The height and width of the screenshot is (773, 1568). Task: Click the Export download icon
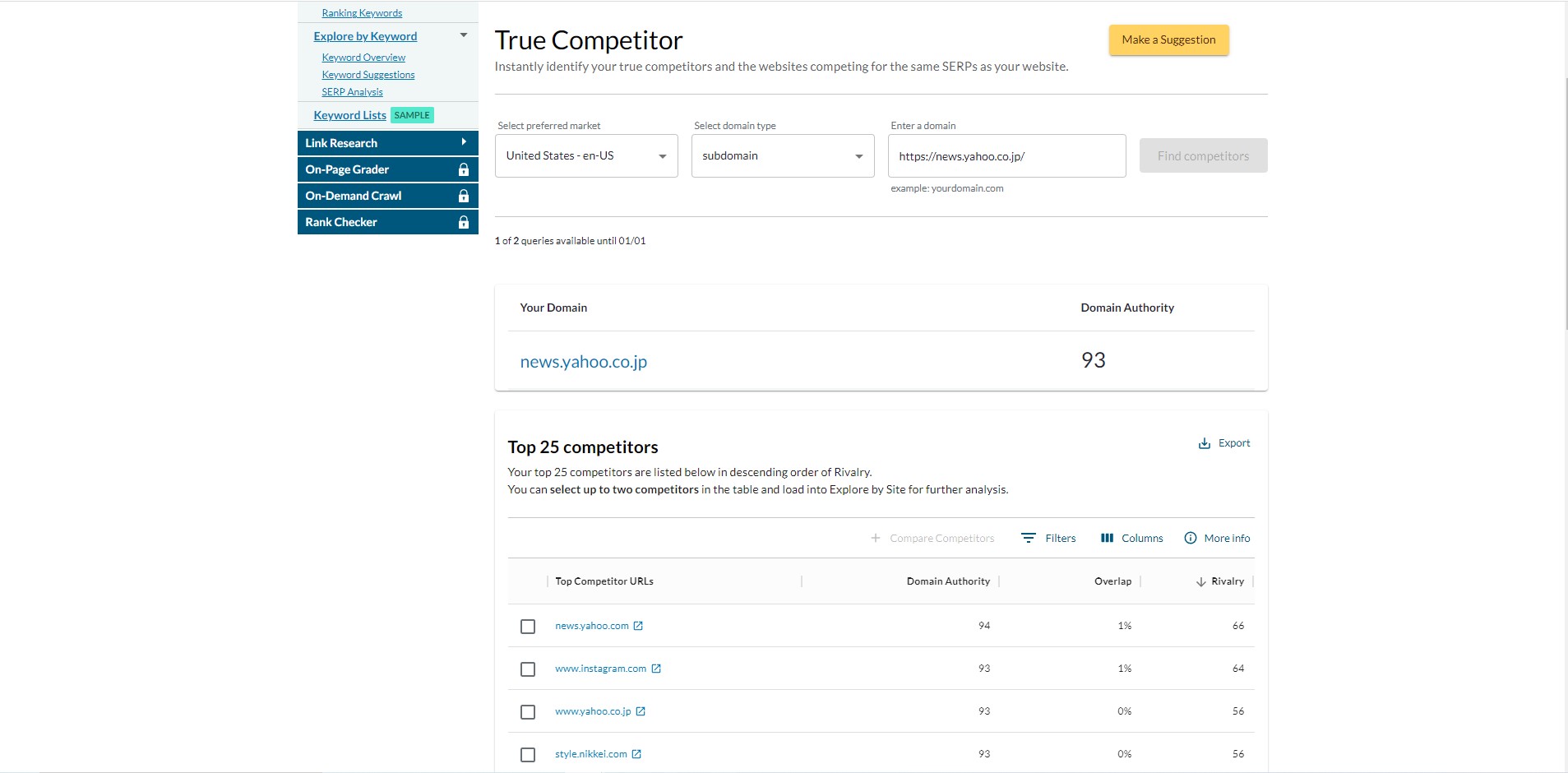[1204, 443]
